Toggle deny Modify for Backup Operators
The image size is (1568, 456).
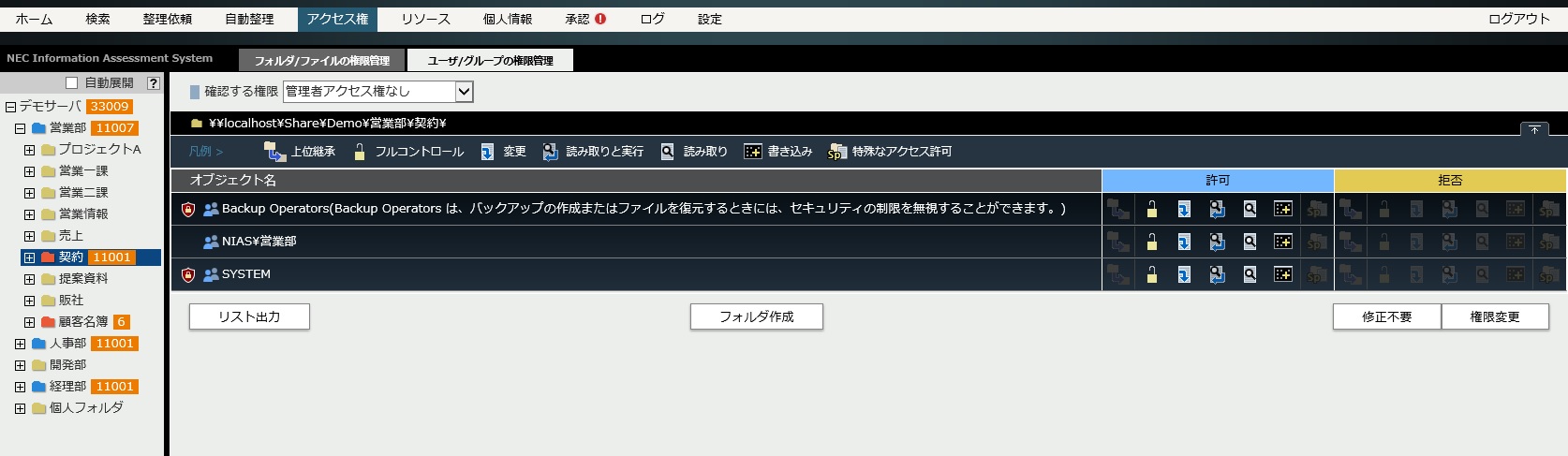pos(1416,209)
